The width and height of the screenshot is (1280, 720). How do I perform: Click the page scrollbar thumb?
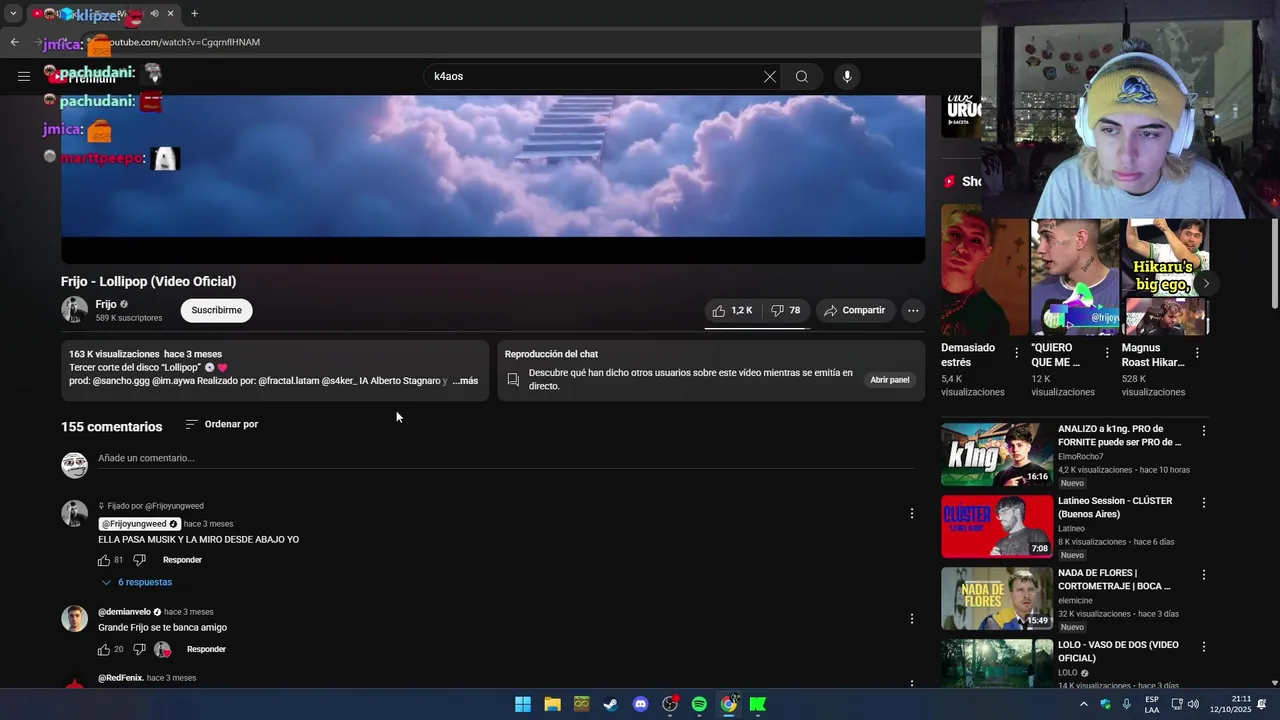(x=1274, y=263)
